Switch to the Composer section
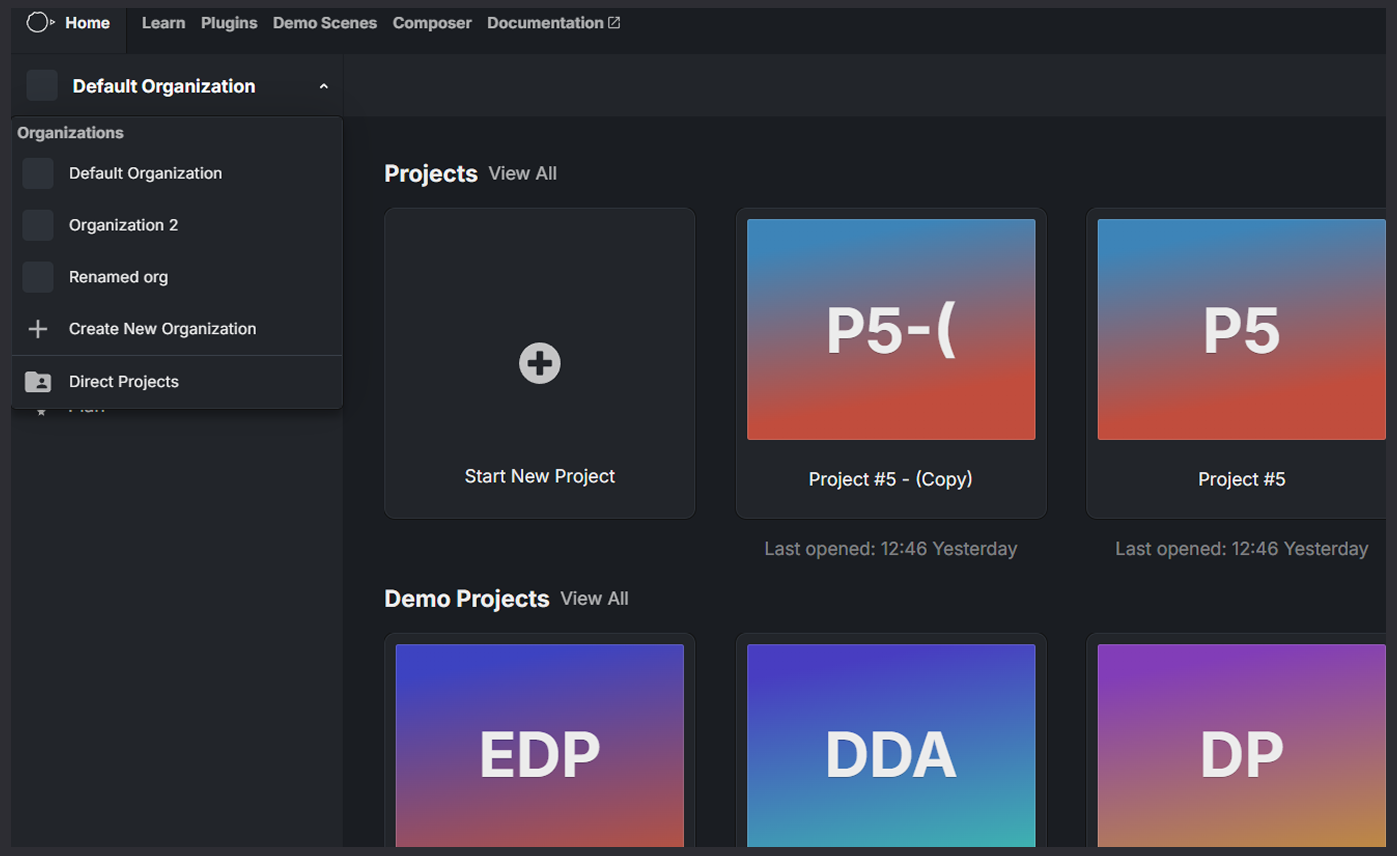 [432, 22]
